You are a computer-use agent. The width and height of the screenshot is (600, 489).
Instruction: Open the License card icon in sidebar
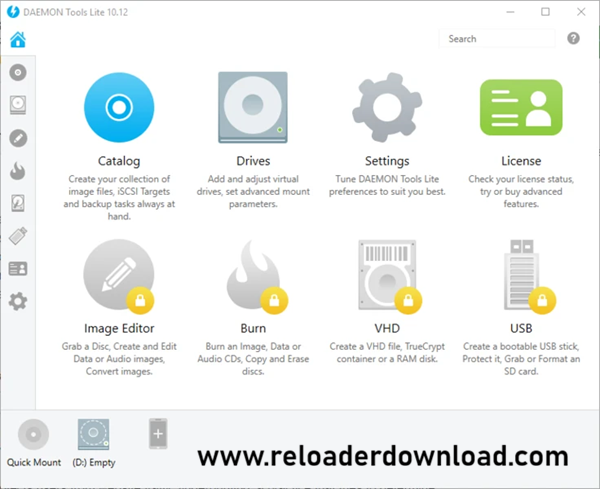click(x=18, y=269)
